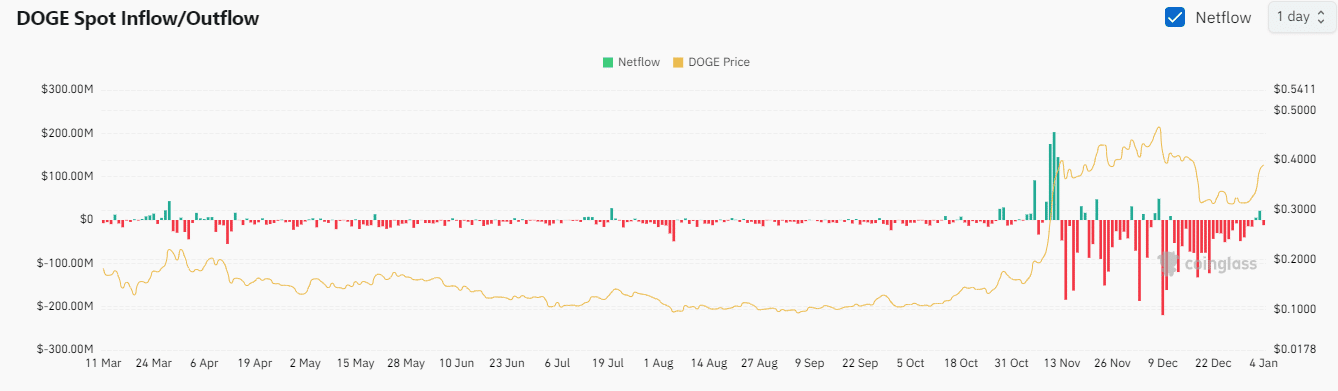Click the $0.5411 price axis label

1295,90
